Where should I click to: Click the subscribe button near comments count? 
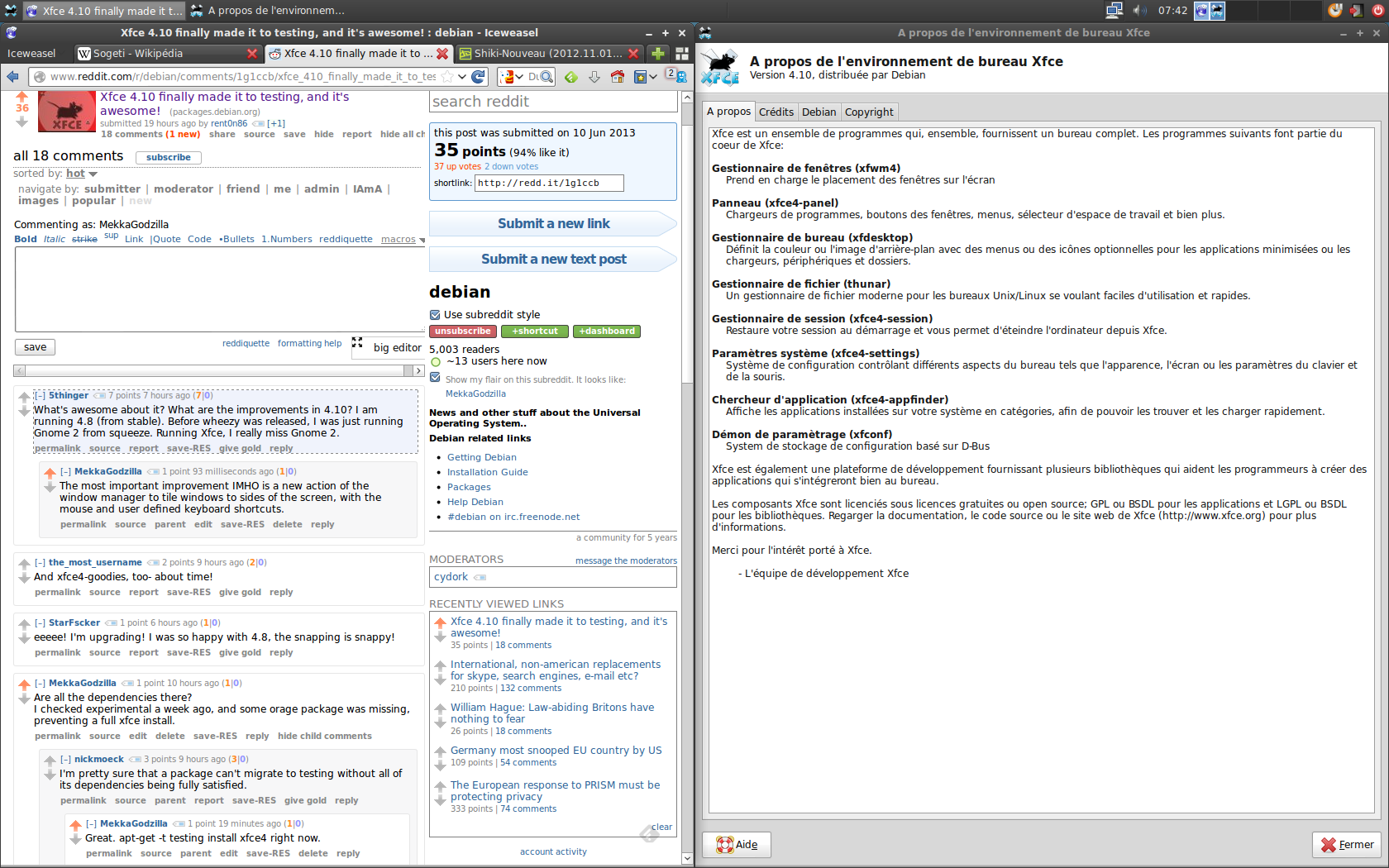(x=169, y=157)
